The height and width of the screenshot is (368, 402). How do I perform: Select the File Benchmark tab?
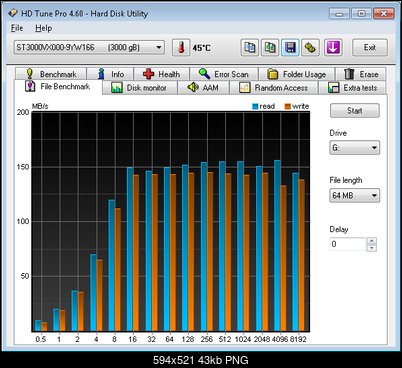[58, 87]
